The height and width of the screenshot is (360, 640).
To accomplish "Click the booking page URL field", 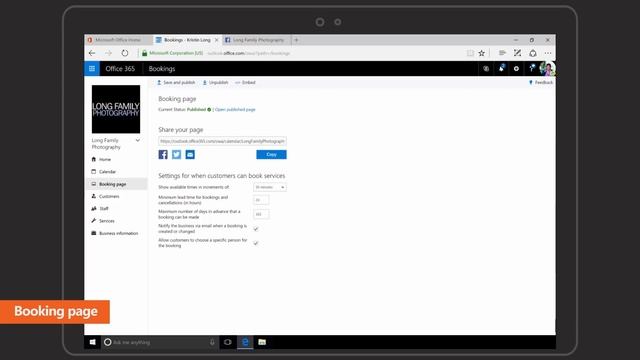I will click(x=222, y=141).
